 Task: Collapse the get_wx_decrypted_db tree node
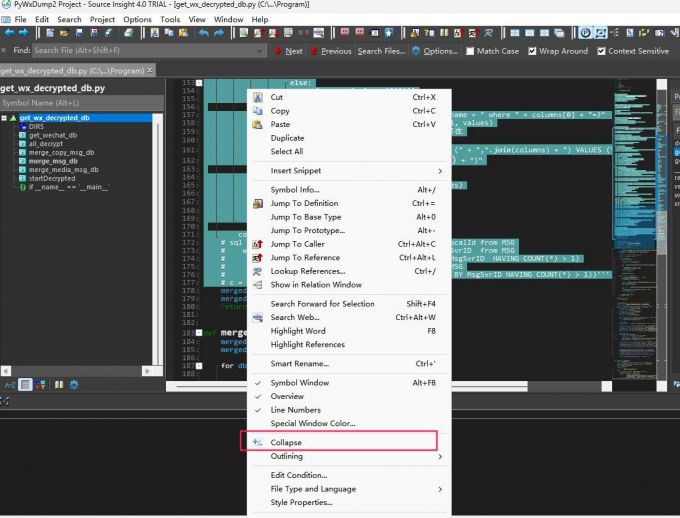4,118
